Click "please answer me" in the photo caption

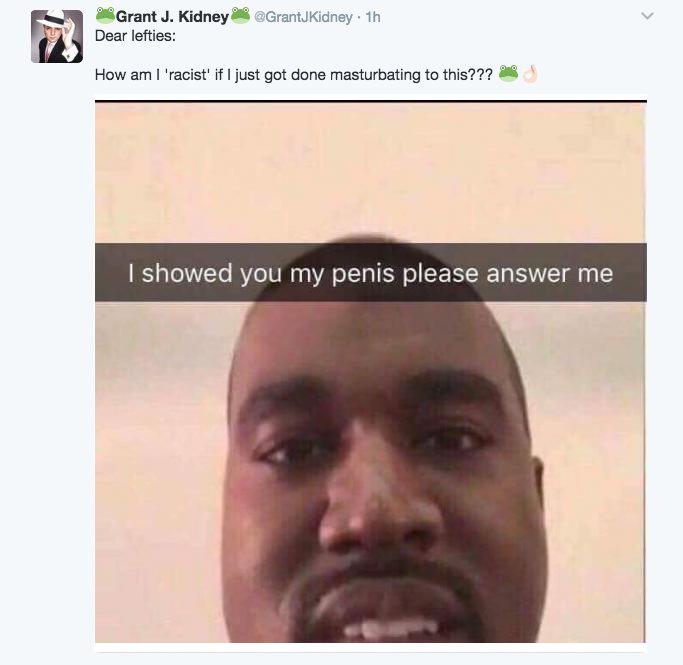[507, 274]
